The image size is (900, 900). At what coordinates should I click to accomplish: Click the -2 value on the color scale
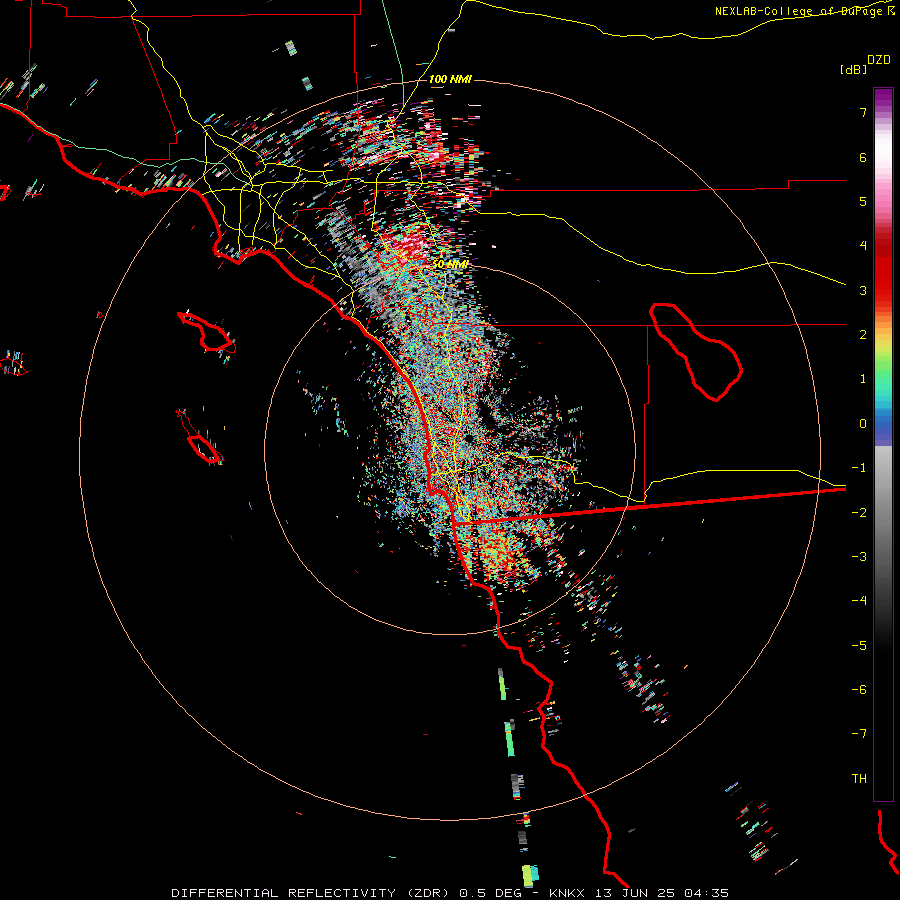click(859, 513)
